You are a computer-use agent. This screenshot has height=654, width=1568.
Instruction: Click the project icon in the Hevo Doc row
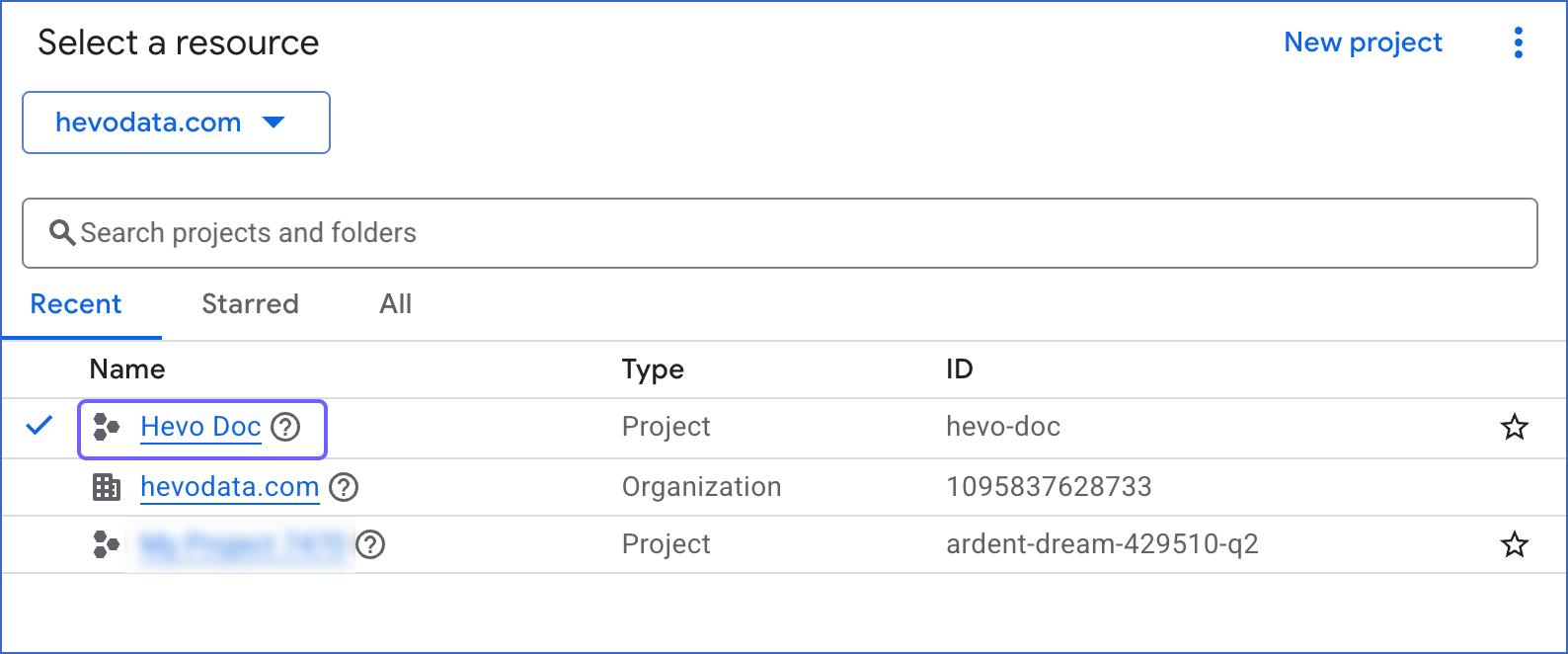point(106,427)
